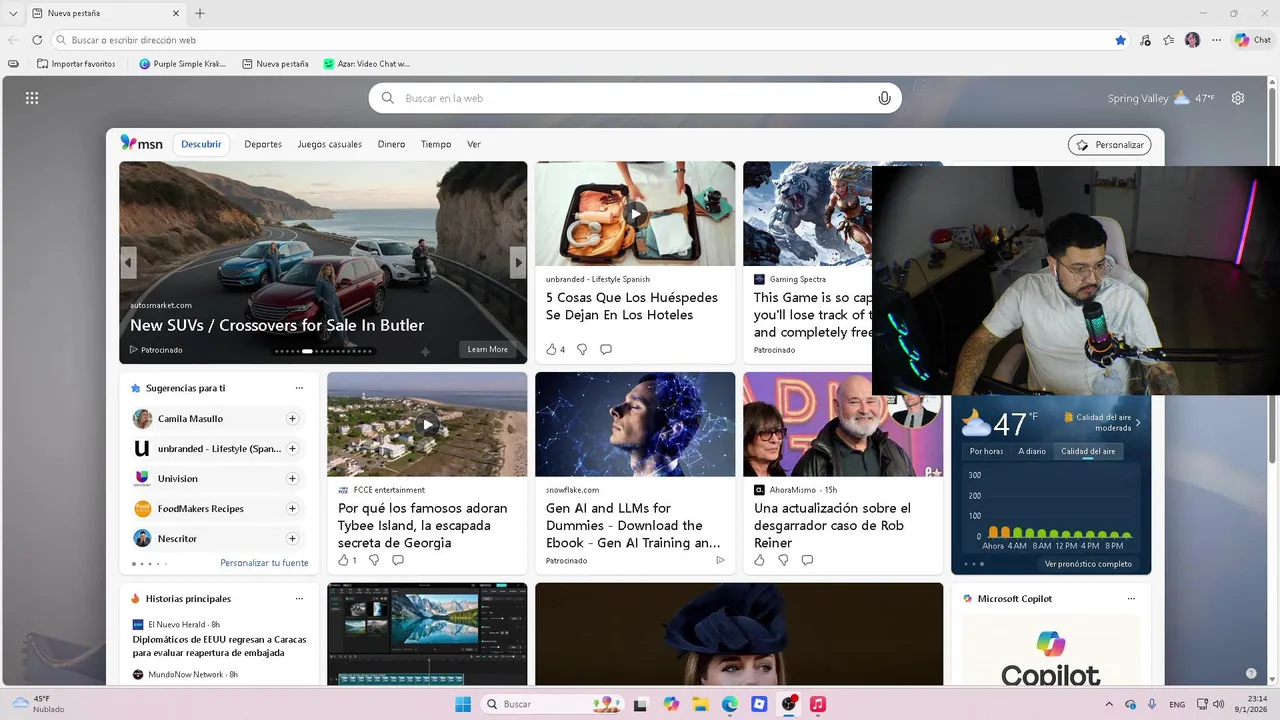Dislike the 5 Cosas hoteles article
The width and height of the screenshot is (1280, 720).
click(582, 349)
